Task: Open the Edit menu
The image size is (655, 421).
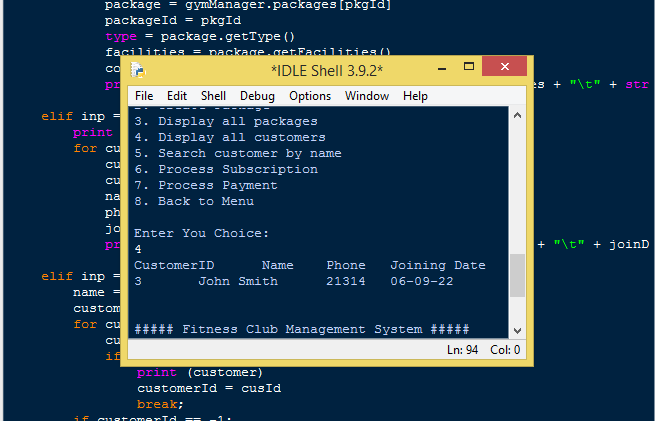Action: tap(177, 96)
